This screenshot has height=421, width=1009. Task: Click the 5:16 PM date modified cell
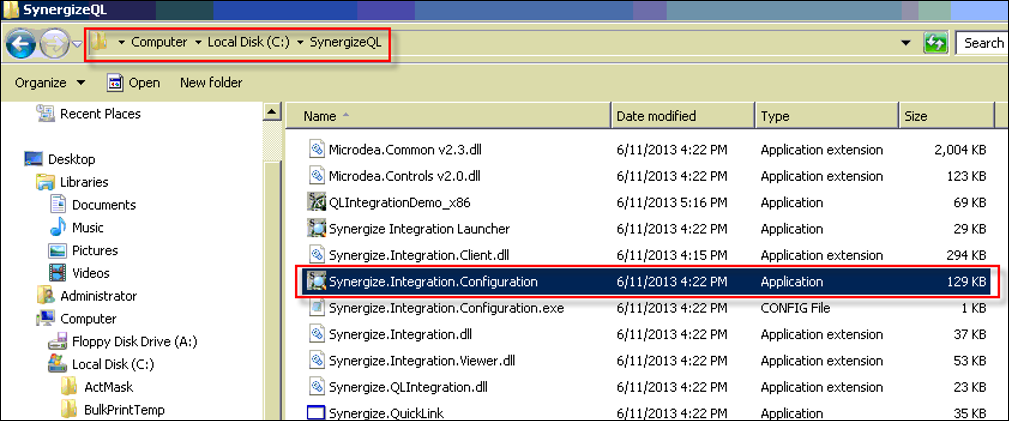tap(672, 203)
